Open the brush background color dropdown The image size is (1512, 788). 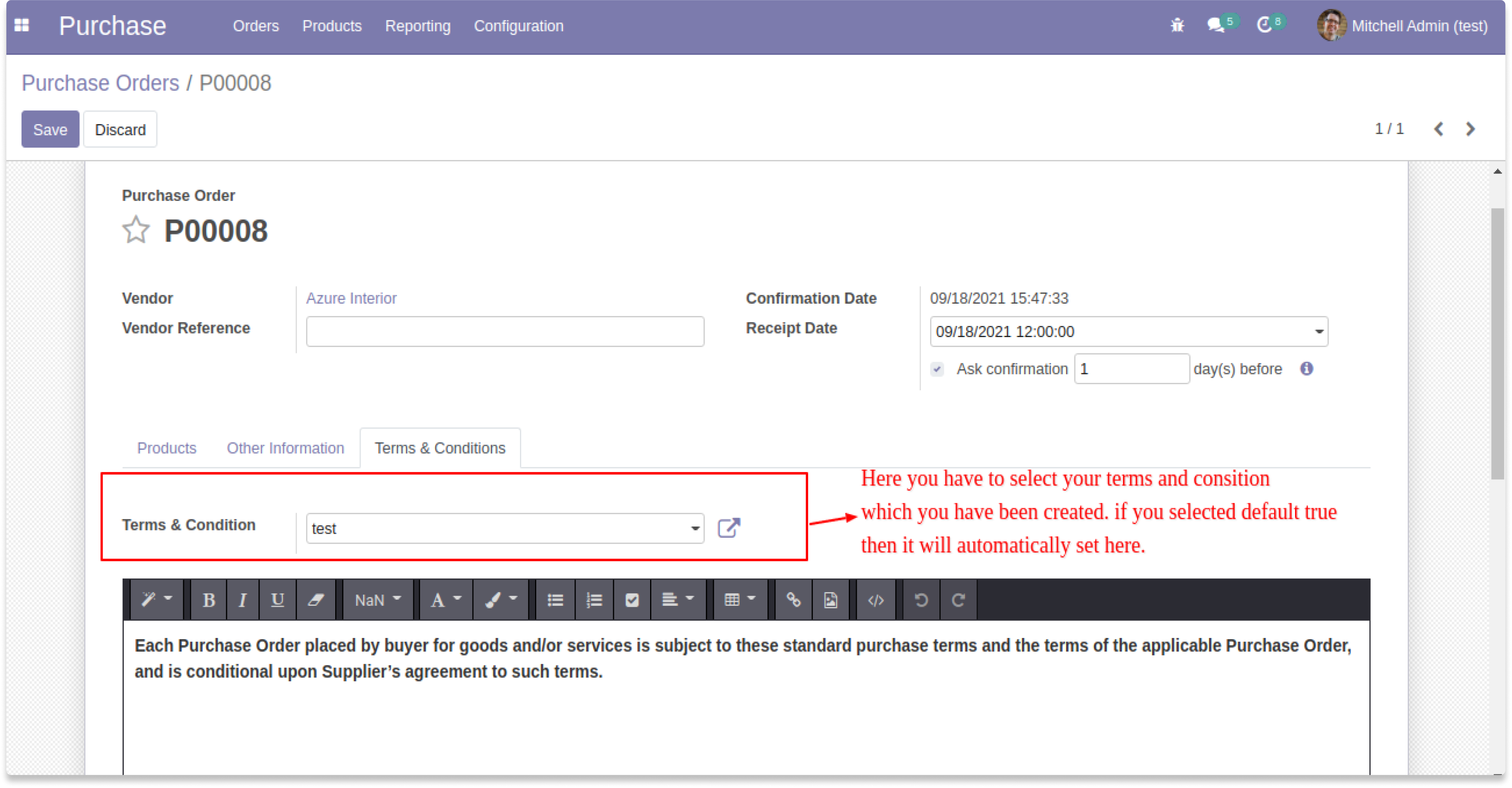point(501,600)
